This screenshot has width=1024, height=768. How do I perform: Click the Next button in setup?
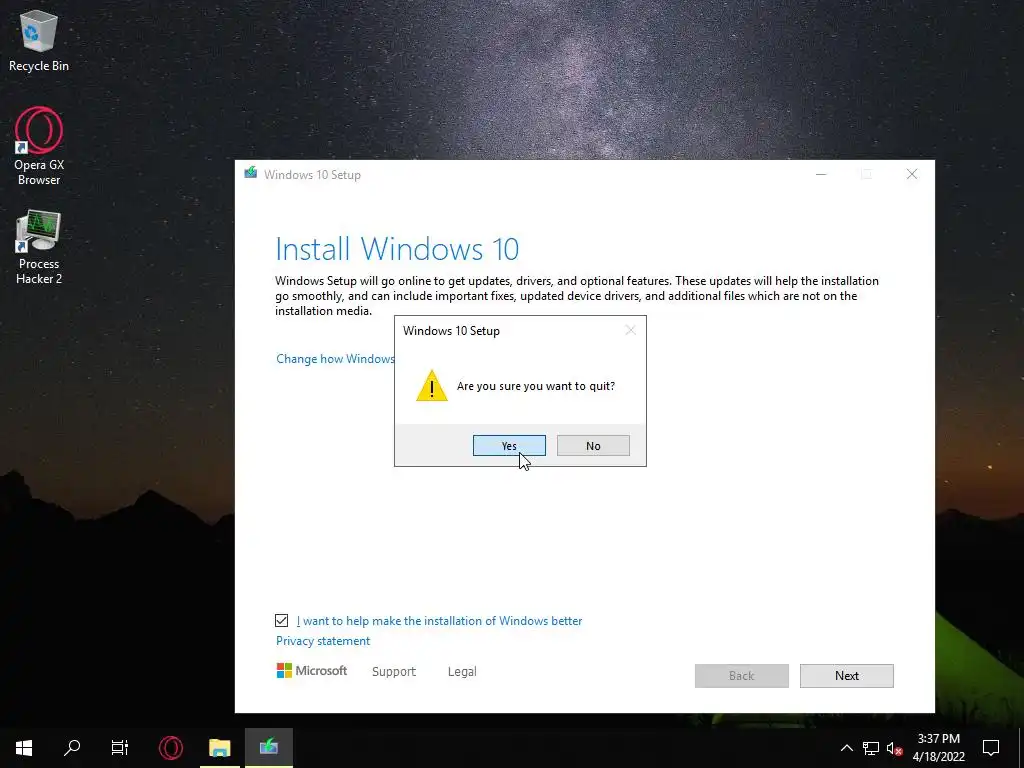click(846, 676)
